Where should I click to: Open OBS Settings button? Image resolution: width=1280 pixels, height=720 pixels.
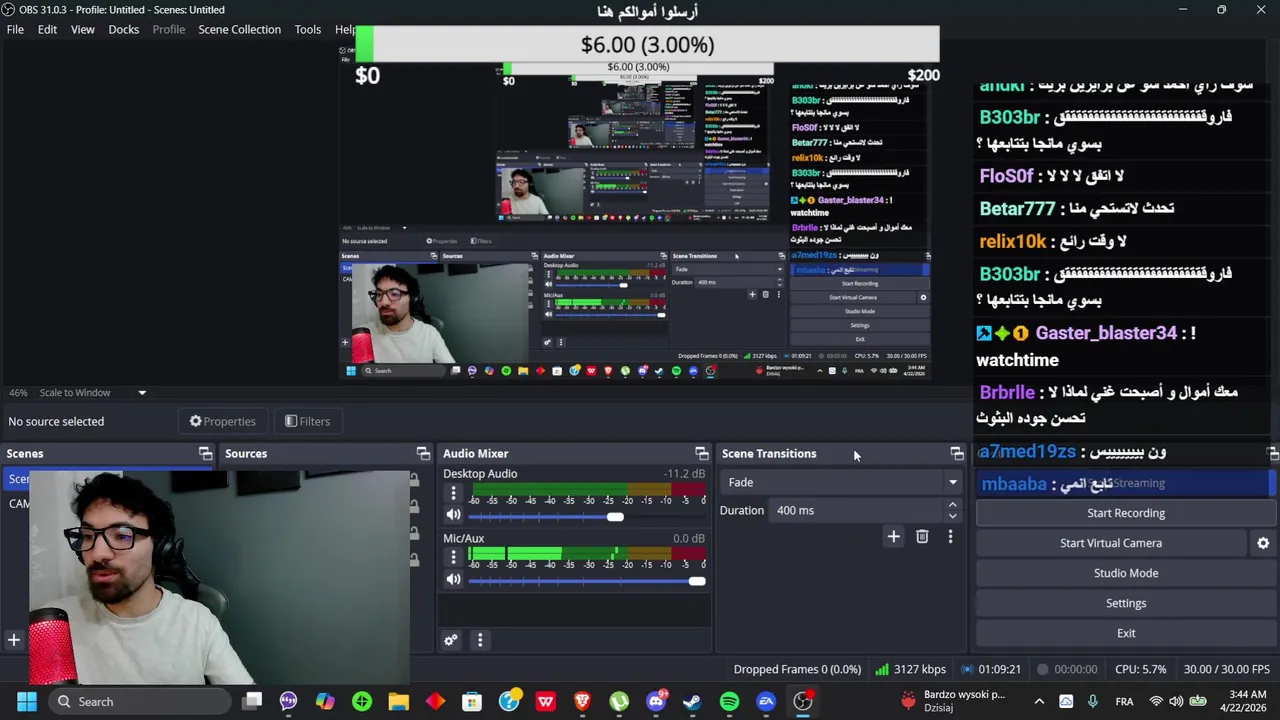[x=1126, y=603]
